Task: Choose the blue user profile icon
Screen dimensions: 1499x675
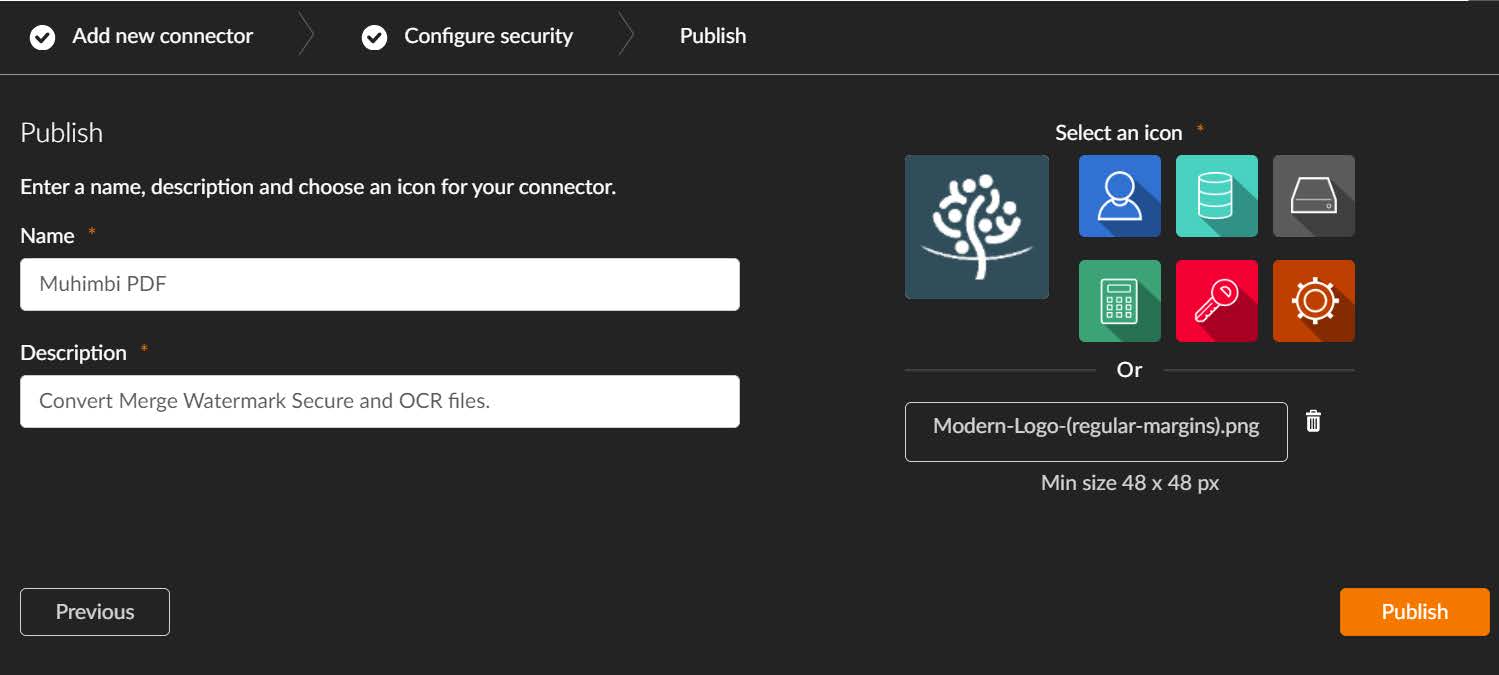Action: (1119, 196)
